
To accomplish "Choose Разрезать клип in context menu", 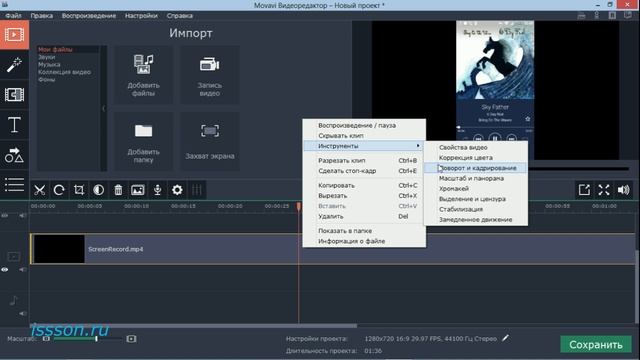I will [364, 160].
